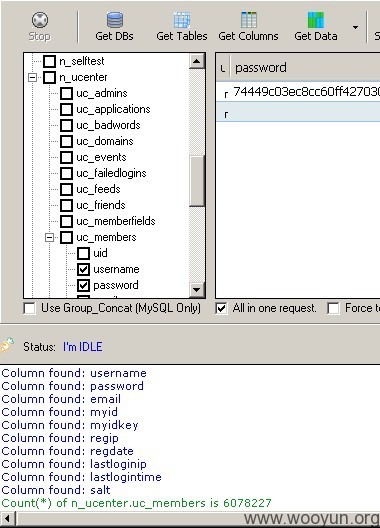Screen dimensions: 380x528
Task: Click the status bar icon beside Status
Action: [x=7, y=345]
